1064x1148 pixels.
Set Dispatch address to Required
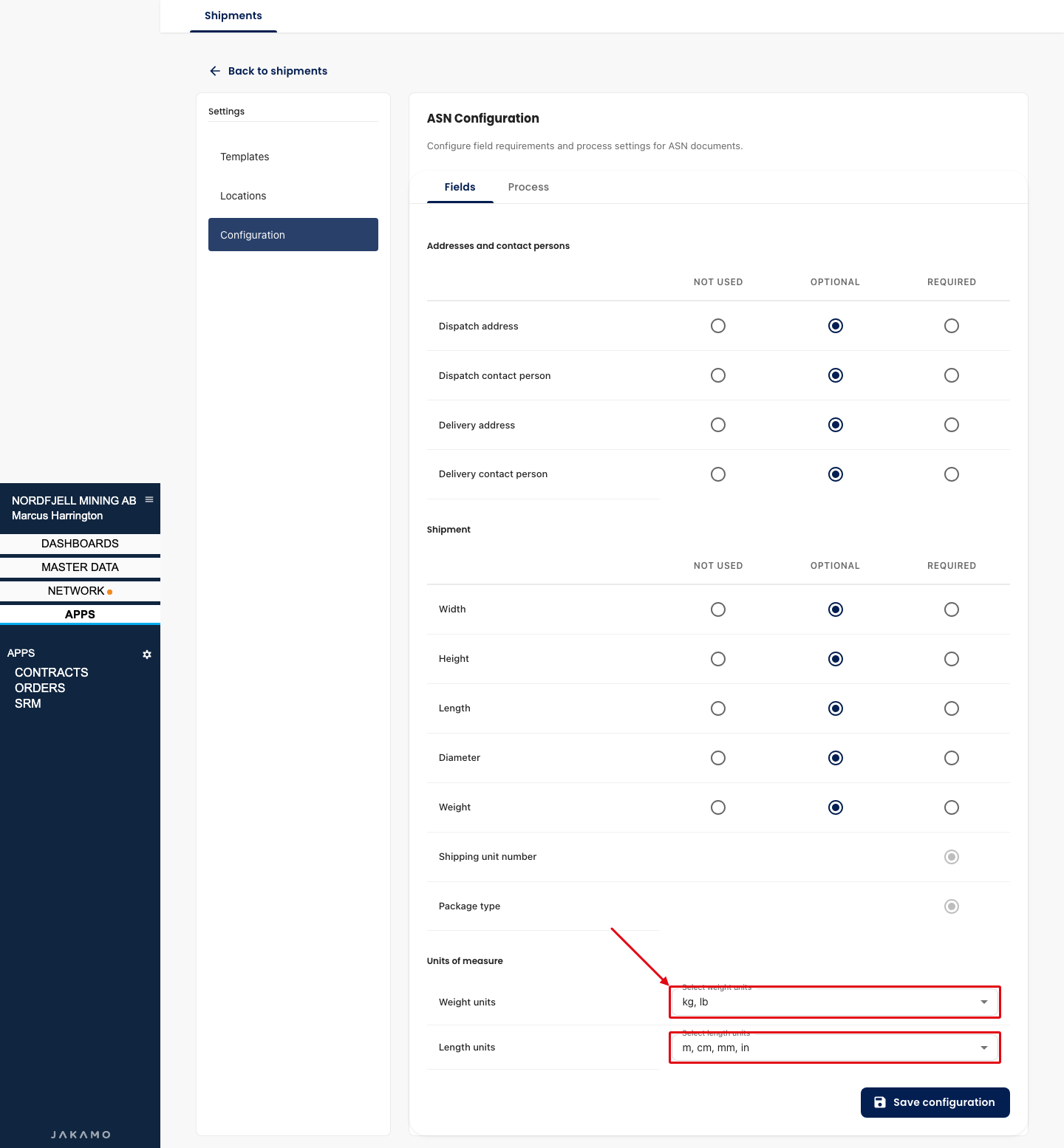pyautogui.click(x=952, y=326)
